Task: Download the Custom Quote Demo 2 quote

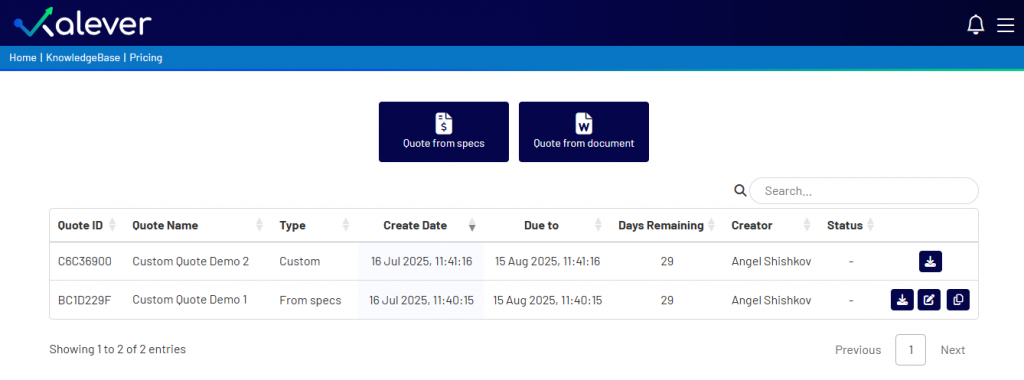Action: tap(930, 261)
